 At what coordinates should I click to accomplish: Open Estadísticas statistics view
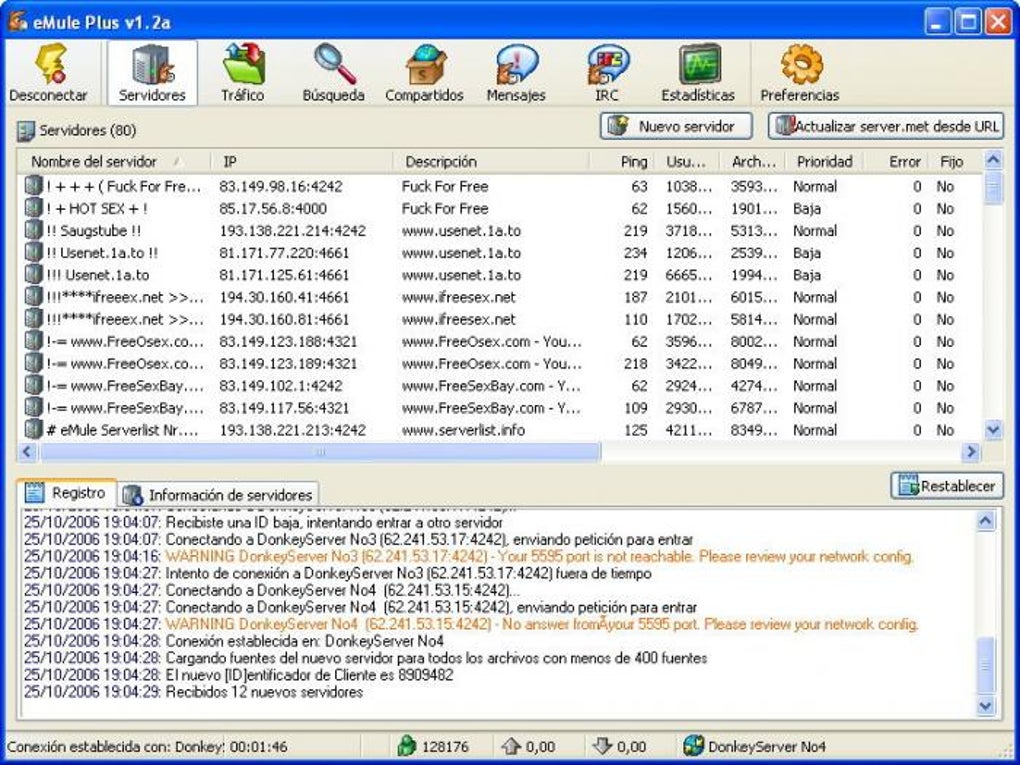[698, 73]
